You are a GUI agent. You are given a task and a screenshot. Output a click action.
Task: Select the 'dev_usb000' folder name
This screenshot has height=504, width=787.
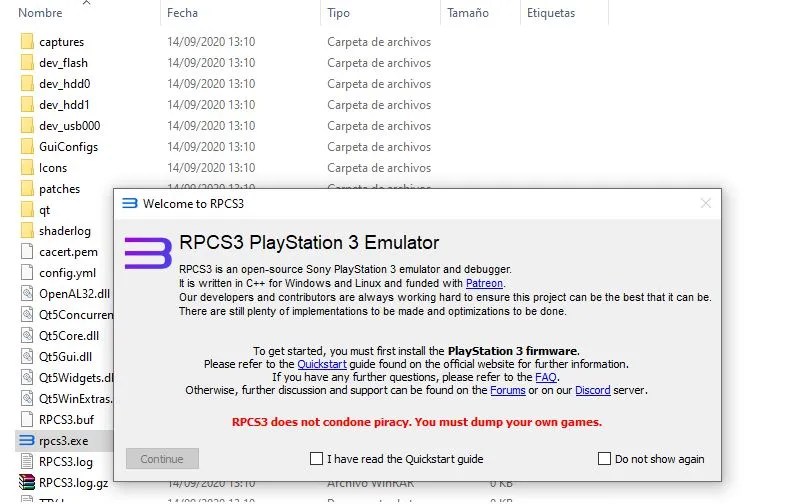[69, 126]
